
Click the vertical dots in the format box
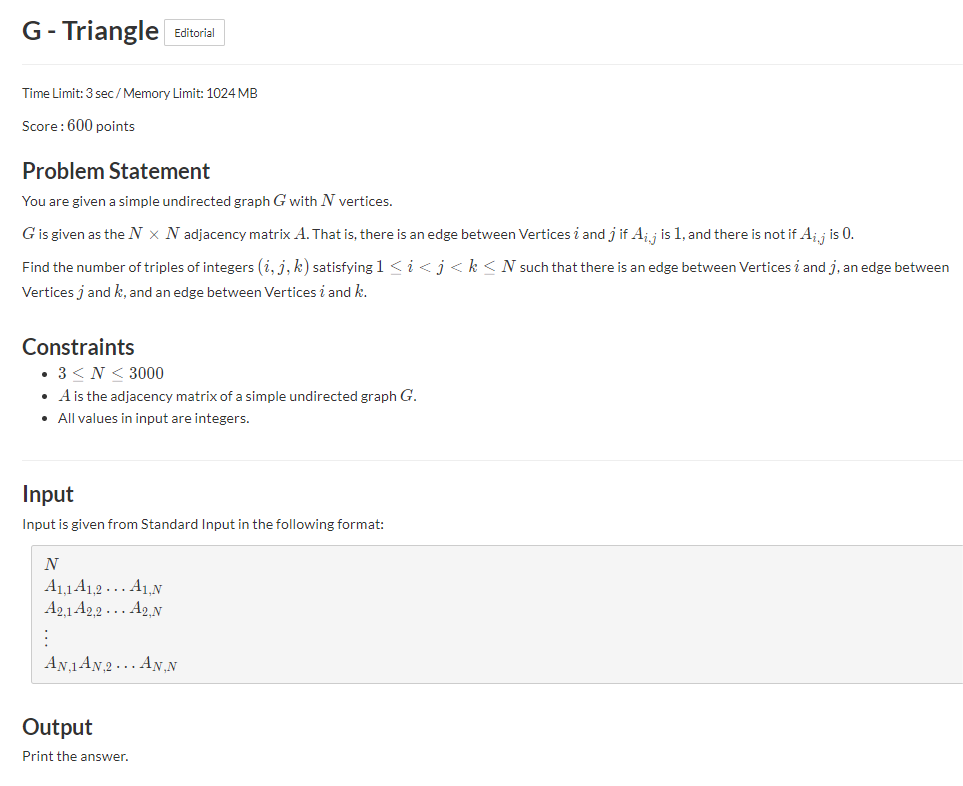tap(47, 637)
